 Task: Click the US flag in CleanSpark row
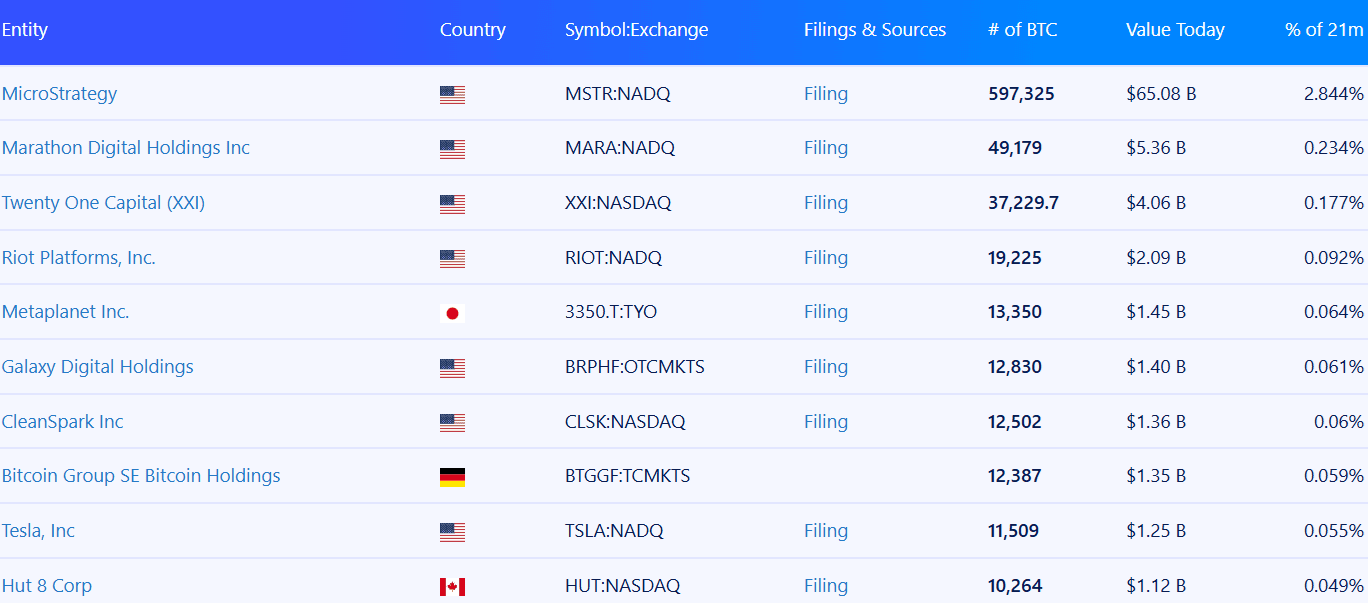click(x=452, y=423)
